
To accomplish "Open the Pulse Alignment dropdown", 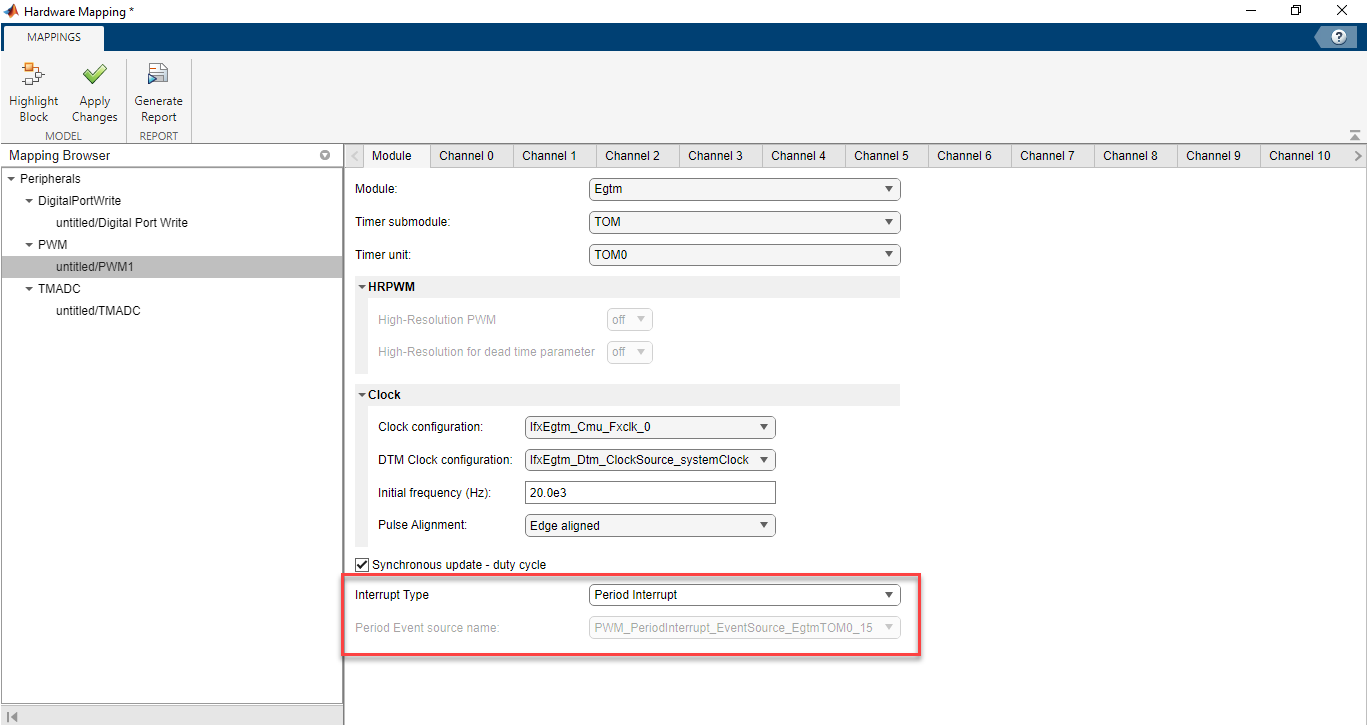I will point(650,525).
